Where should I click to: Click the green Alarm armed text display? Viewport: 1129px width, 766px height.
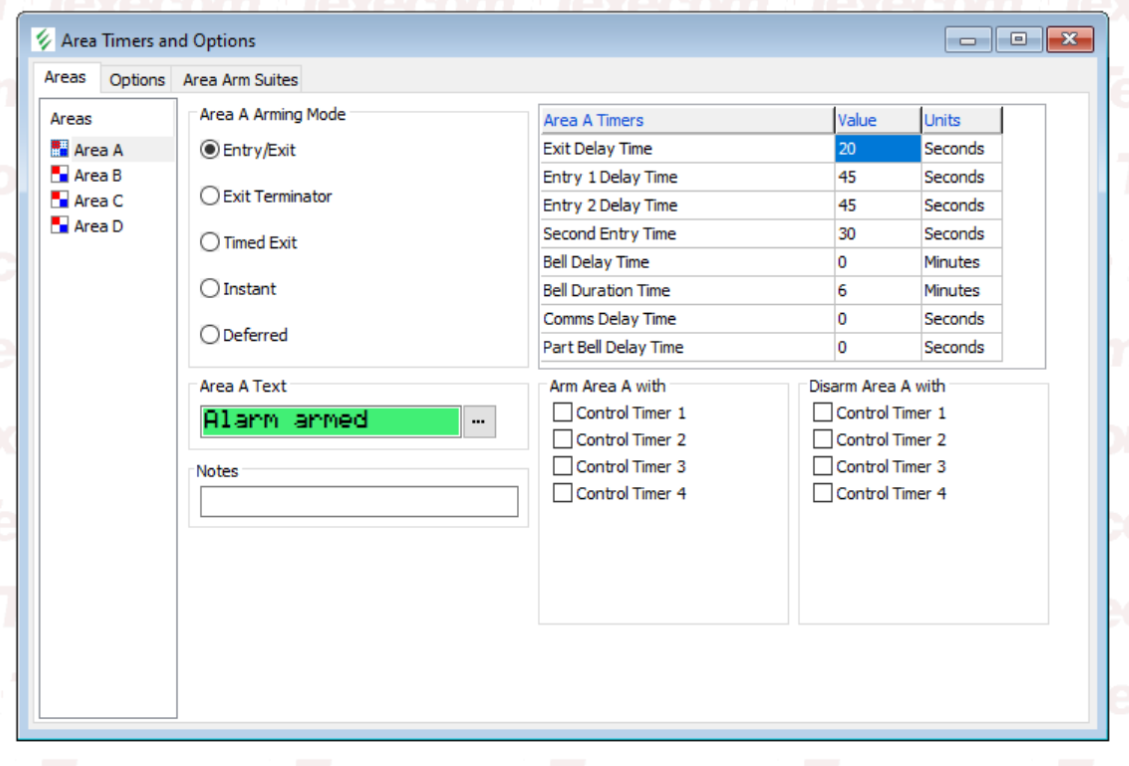pos(330,421)
